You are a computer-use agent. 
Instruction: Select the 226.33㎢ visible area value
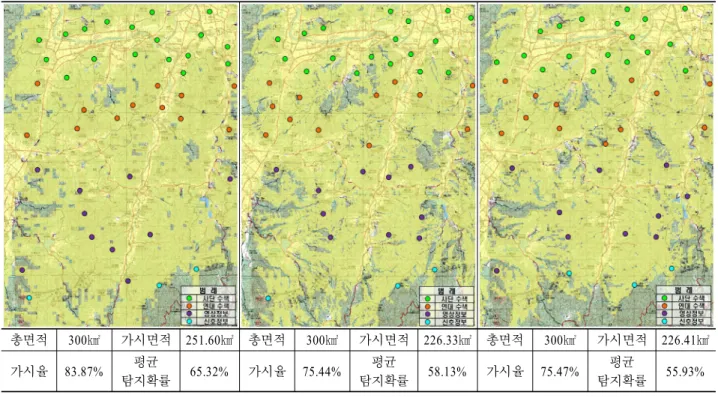pos(447,340)
